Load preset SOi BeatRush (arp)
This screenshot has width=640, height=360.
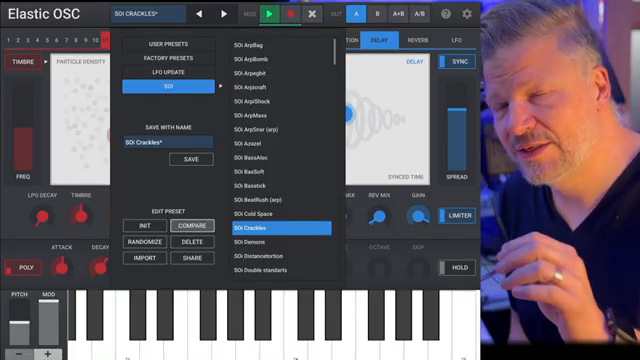(282, 200)
